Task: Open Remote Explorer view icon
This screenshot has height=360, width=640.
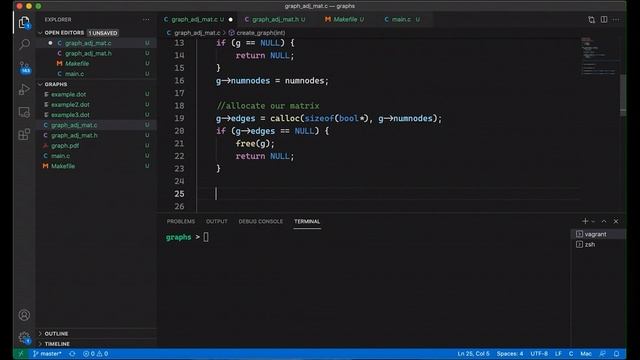Action: click(x=24, y=112)
